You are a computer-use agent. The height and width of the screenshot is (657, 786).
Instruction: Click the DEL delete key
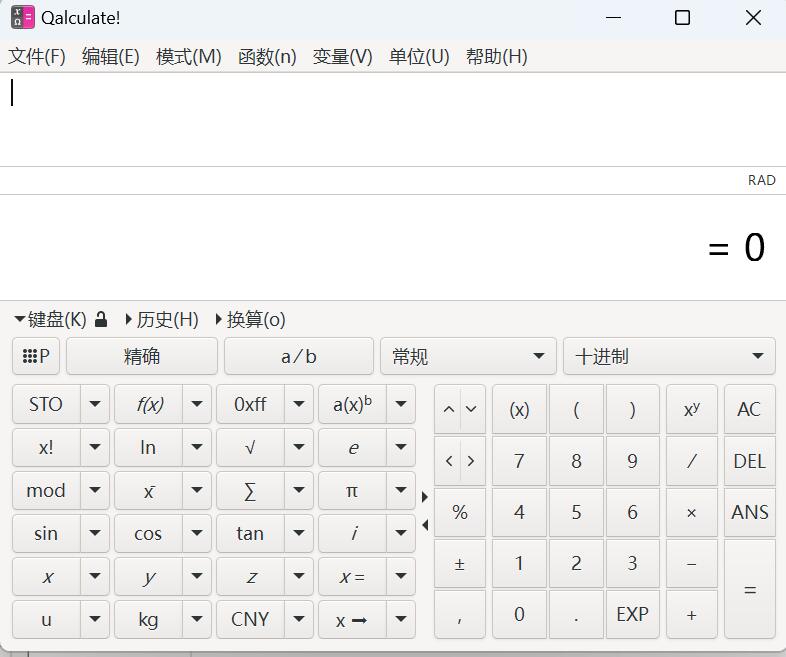749,461
